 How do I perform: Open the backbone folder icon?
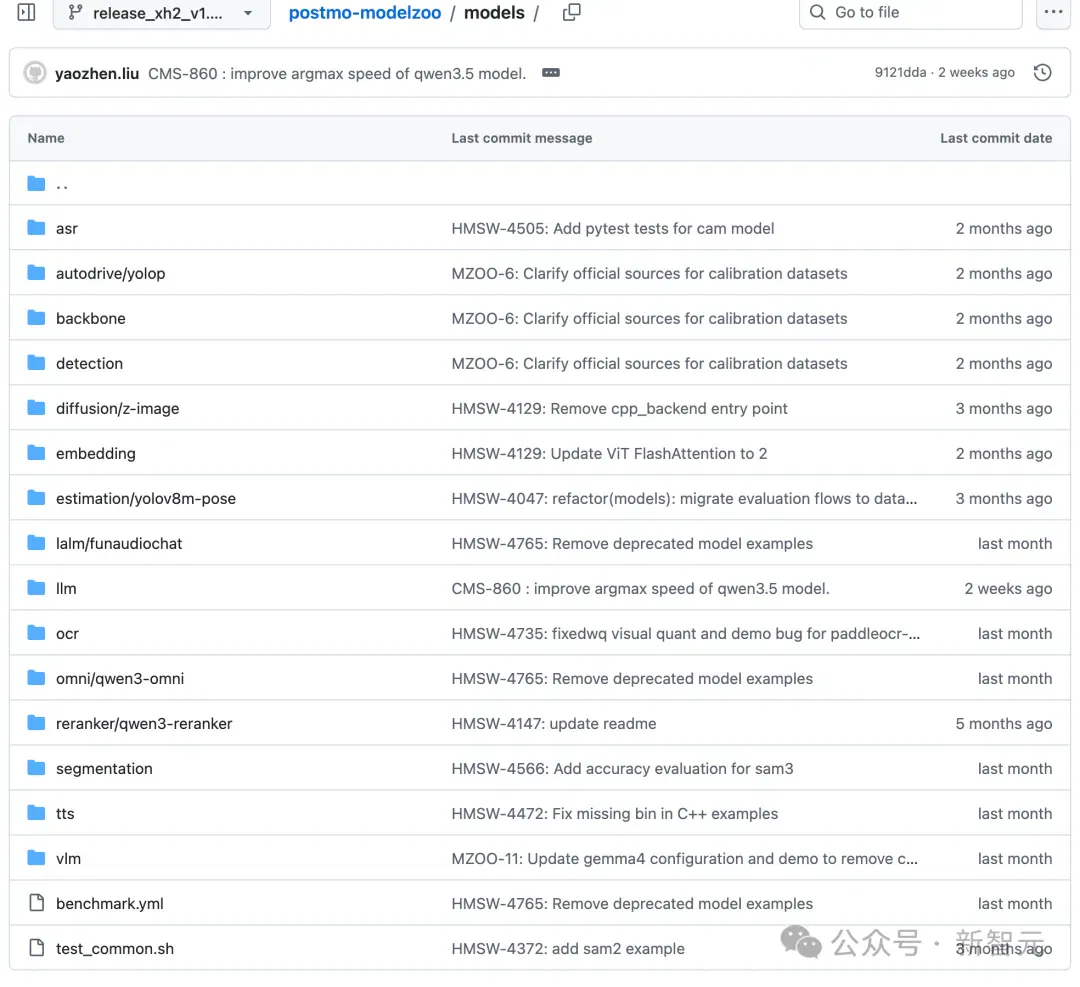point(37,318)
